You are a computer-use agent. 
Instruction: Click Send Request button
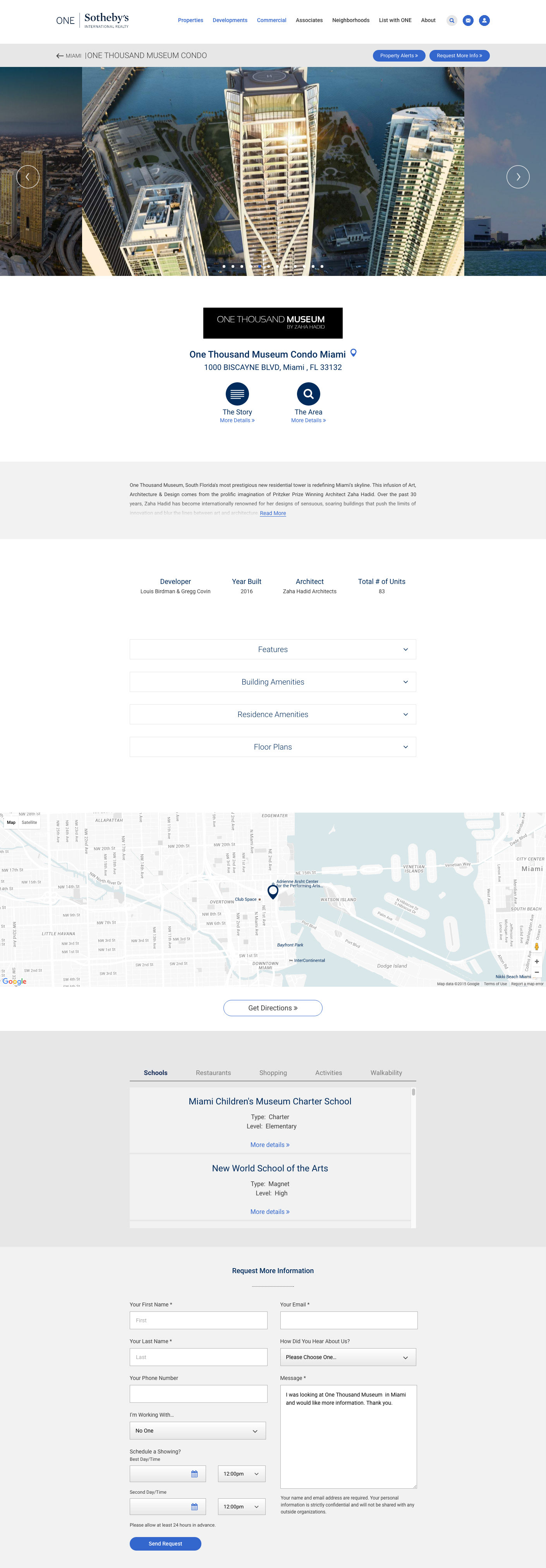click(x=165, y=1544)
